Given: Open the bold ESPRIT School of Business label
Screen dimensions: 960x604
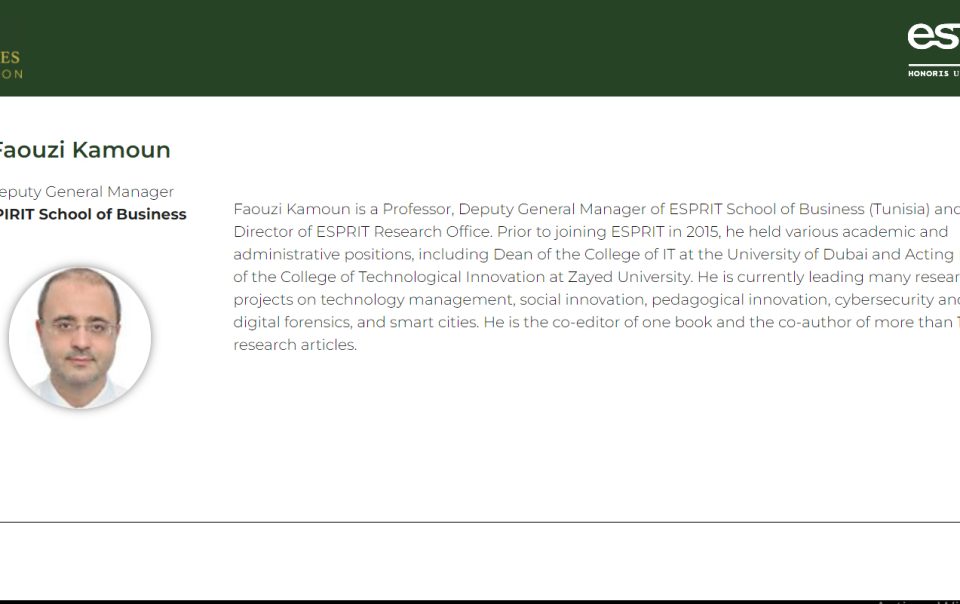Looking at the screenshot, I should coord(92,214).
